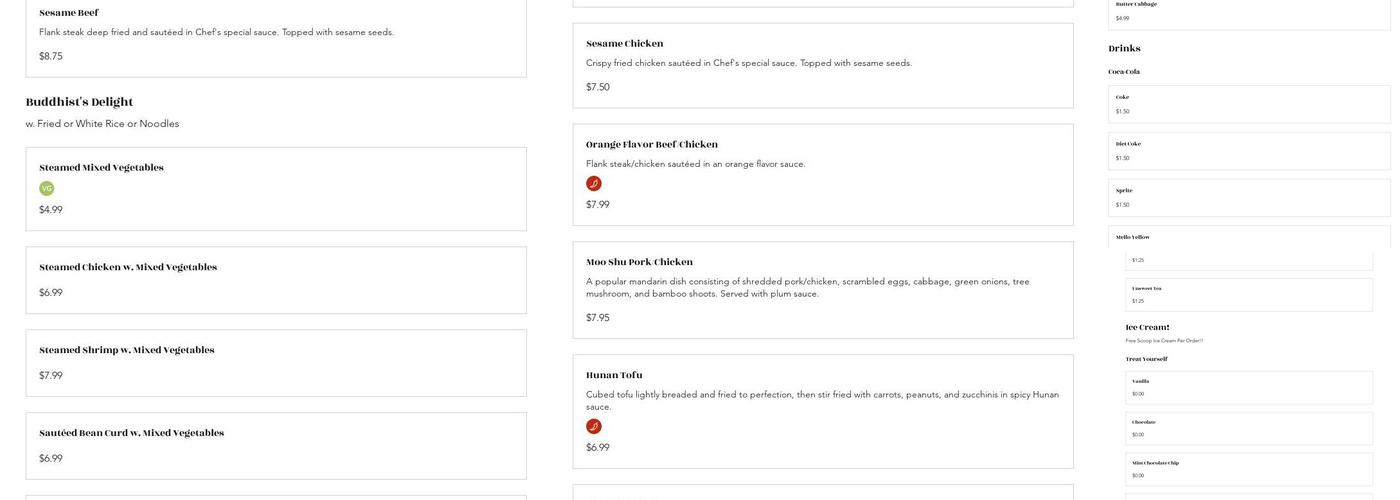
Task: Click the spicy icon under Hunan Tofu
Action: pos(593,427)
